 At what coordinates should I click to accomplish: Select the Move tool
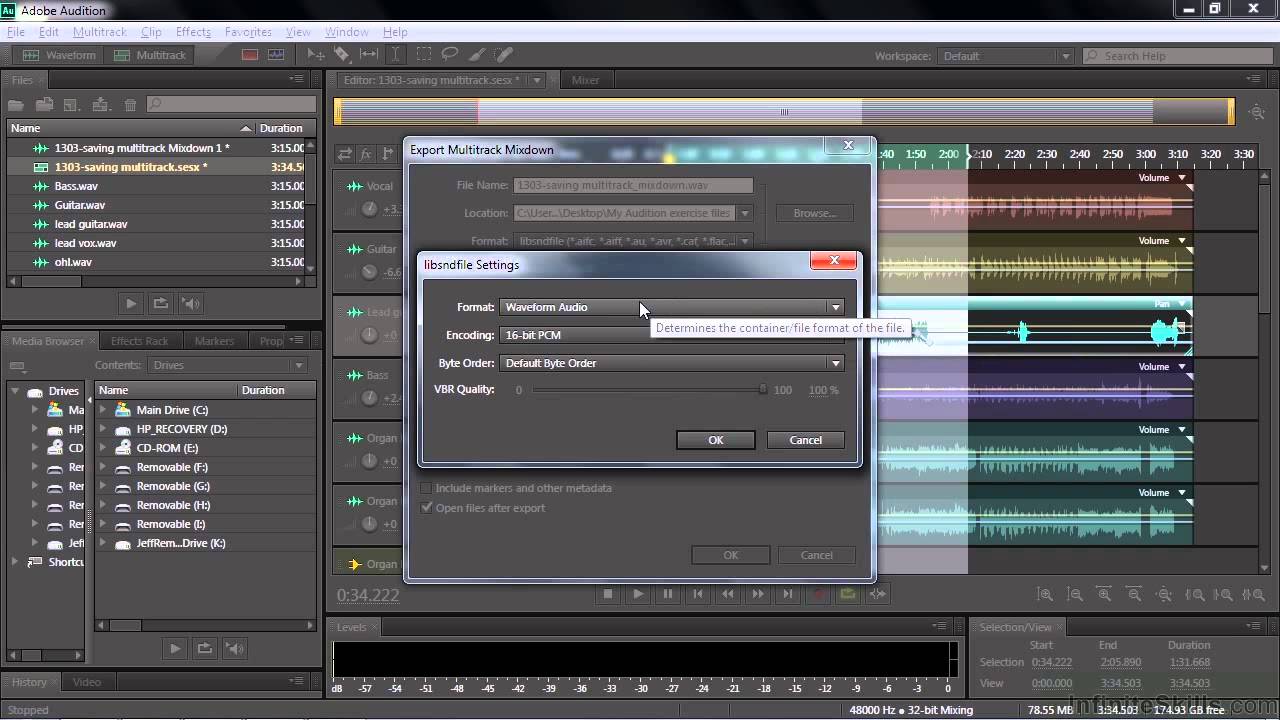click(x=316, y=55)
